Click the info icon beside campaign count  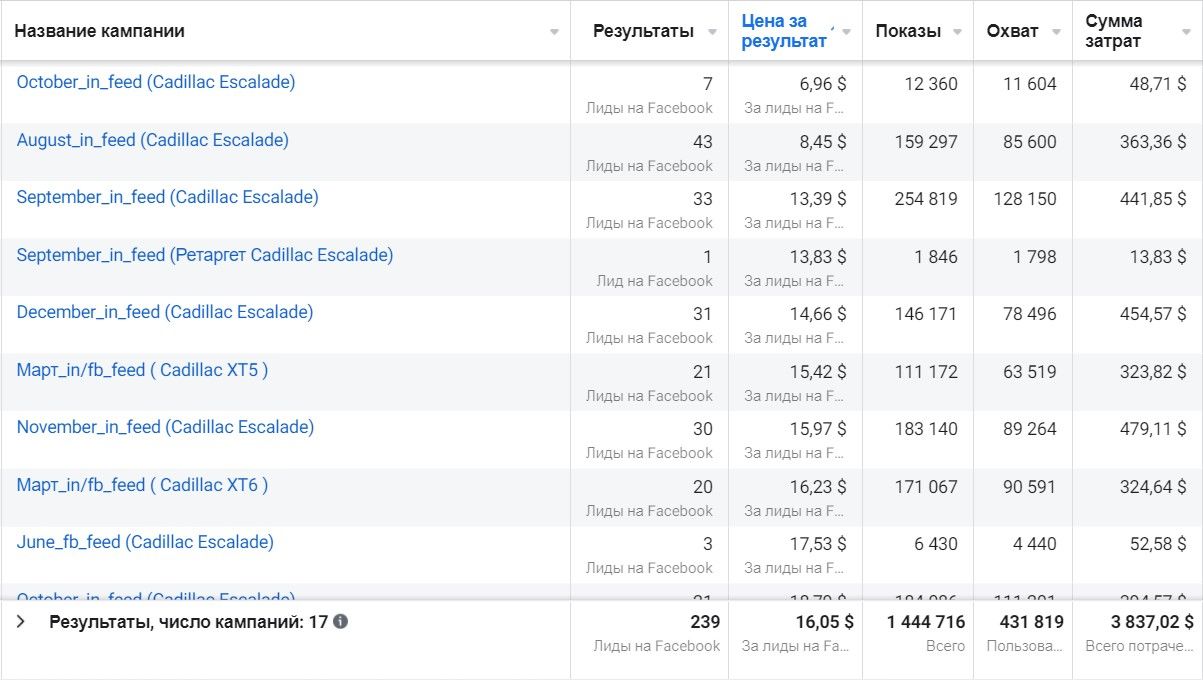tap(340, 622)
